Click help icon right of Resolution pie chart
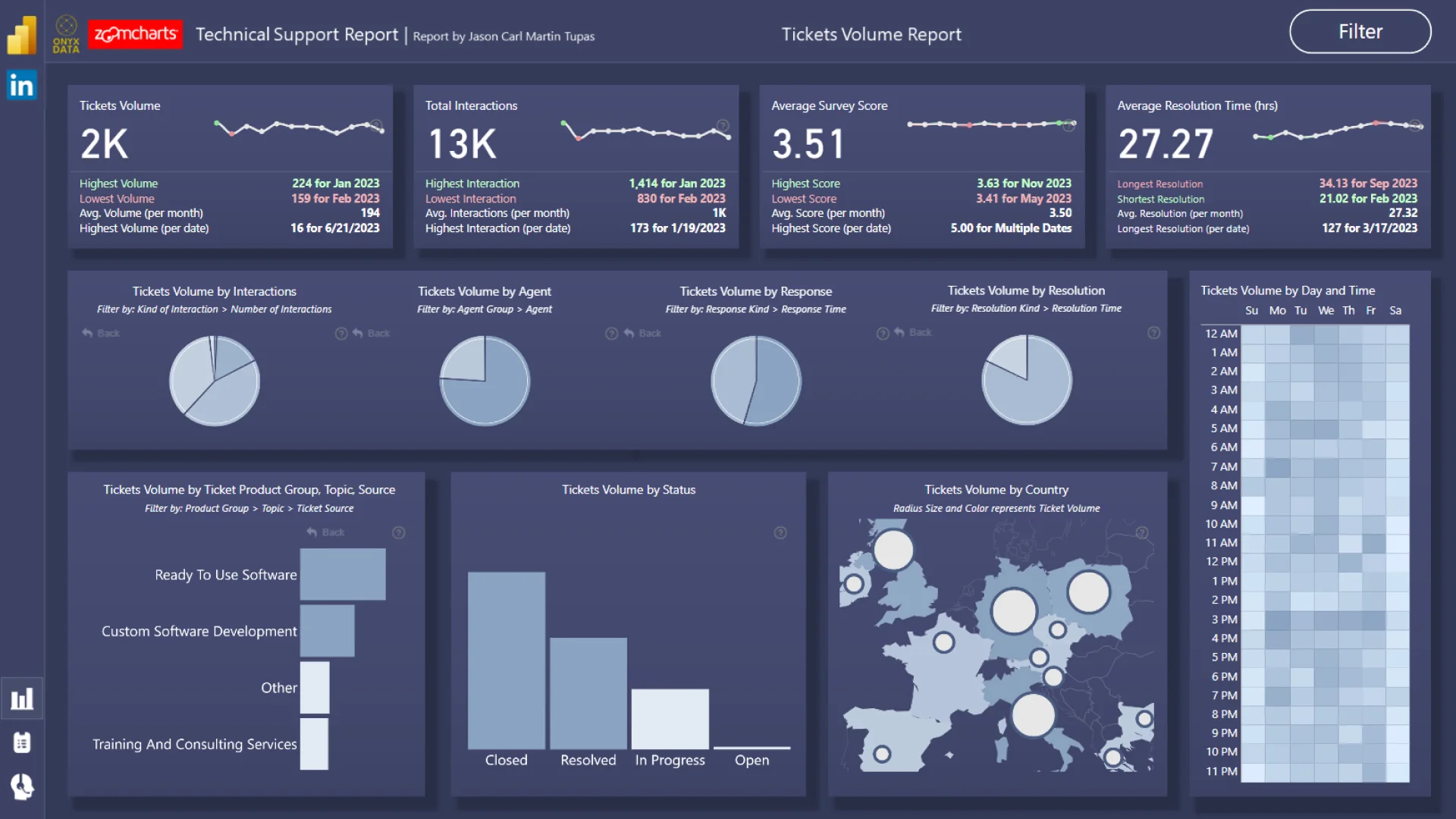The height and width of the screenshot is (819, 1456). 1153,332
